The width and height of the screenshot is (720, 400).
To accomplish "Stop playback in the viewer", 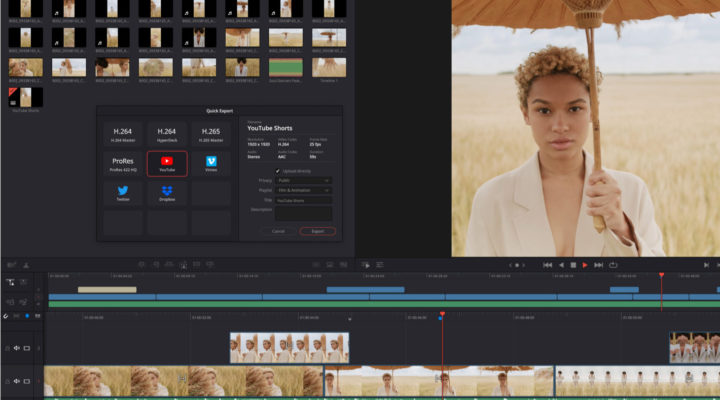I will pos(573,265).
